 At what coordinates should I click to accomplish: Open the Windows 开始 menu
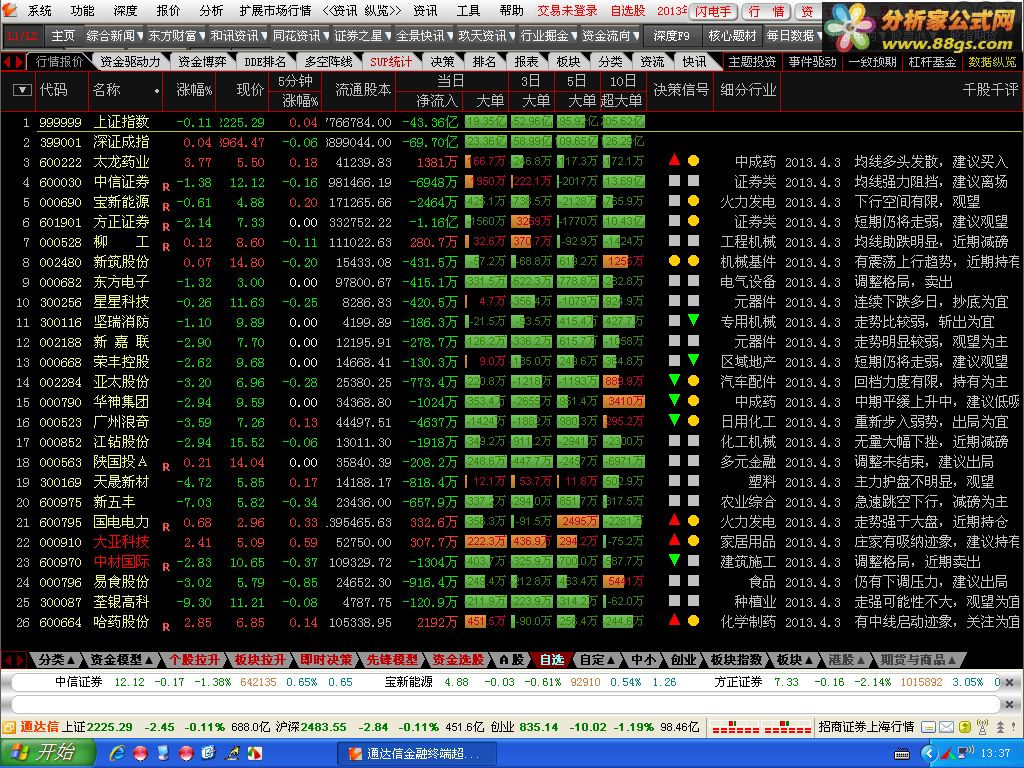pos(48,753)
